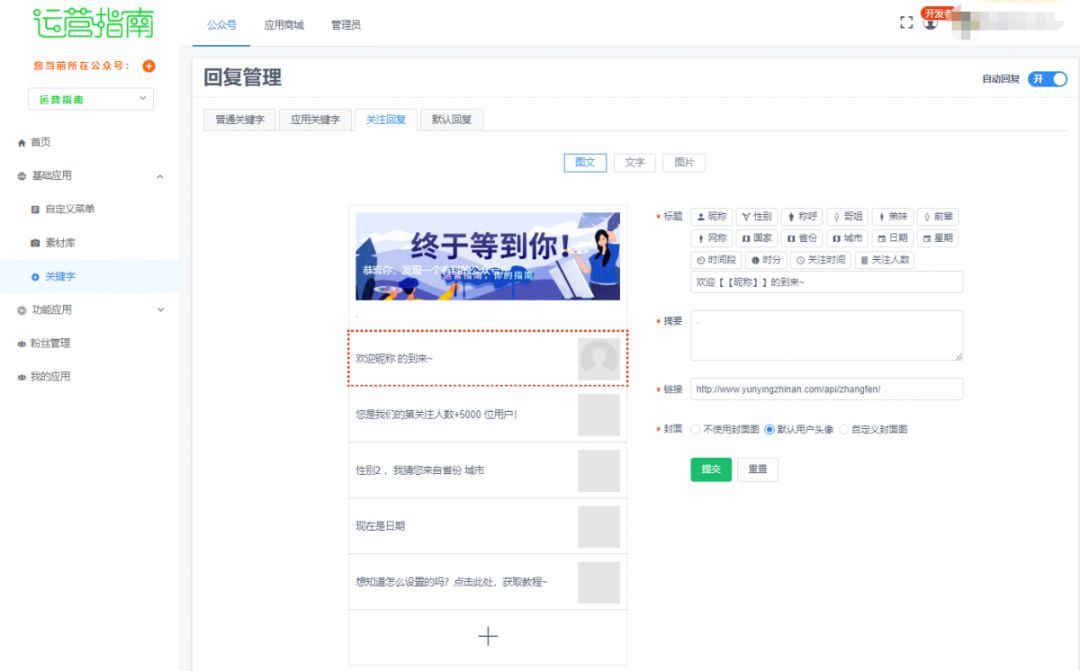Click the fullscreen icon in top bar
The width and height of the screenshot is (1080, 671).
907,22
